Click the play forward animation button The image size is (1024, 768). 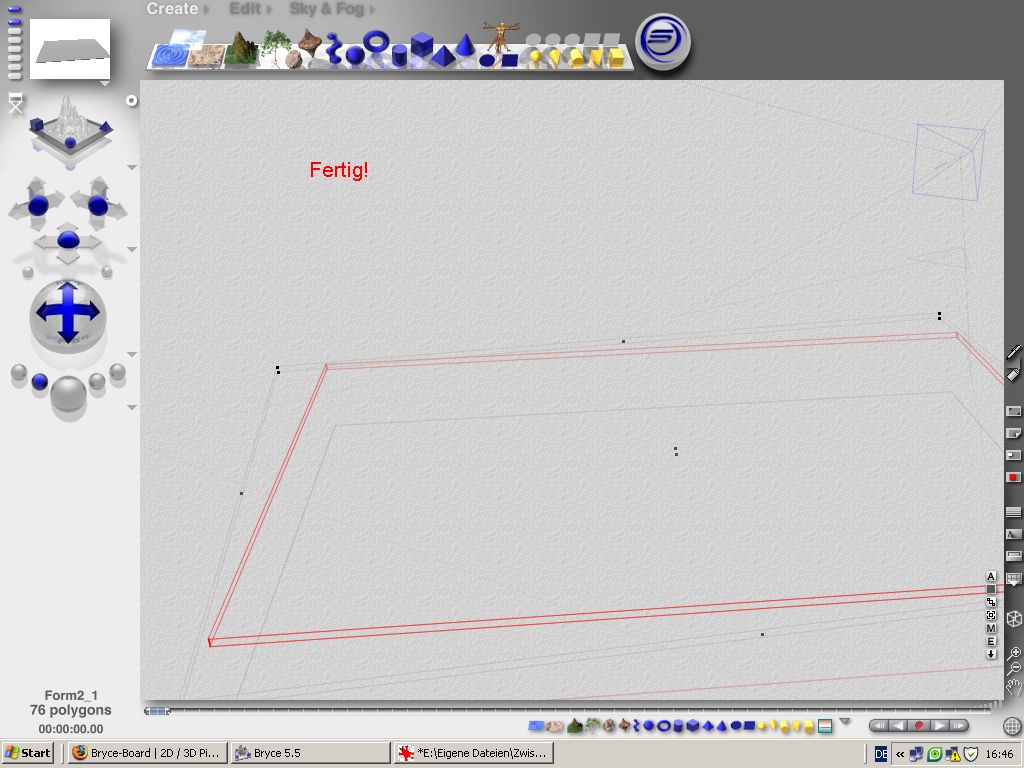pos(939,726)
